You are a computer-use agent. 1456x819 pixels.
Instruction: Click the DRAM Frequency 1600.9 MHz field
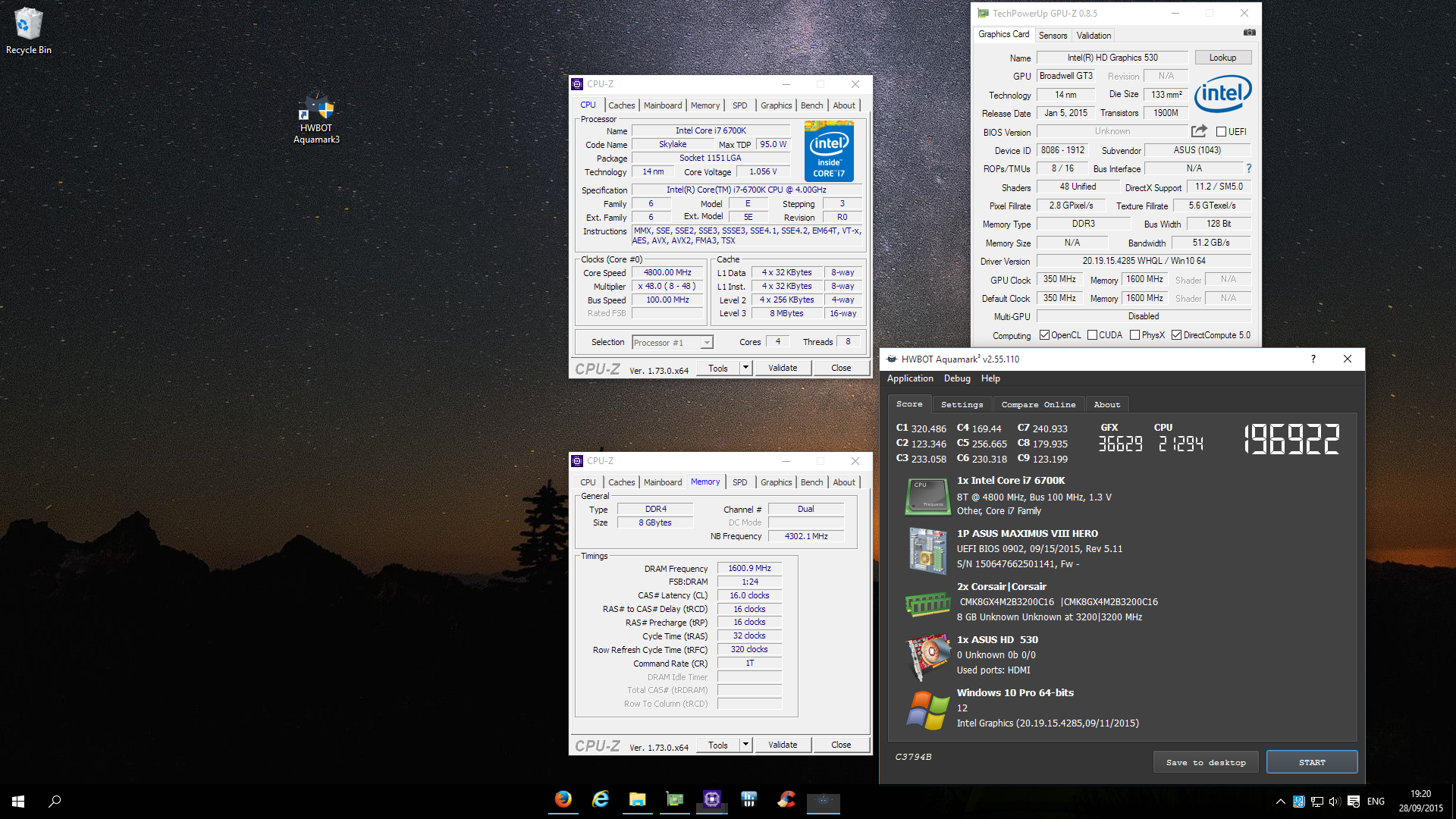point(749,569)
